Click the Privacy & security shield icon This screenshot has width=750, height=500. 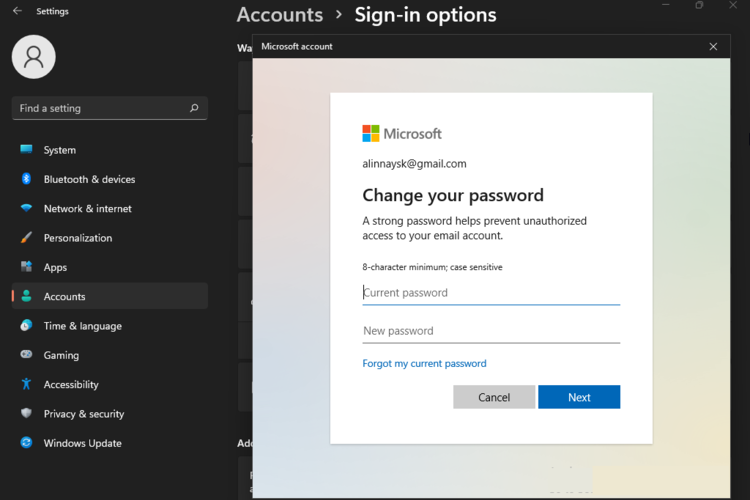click(x=27, y=414)
